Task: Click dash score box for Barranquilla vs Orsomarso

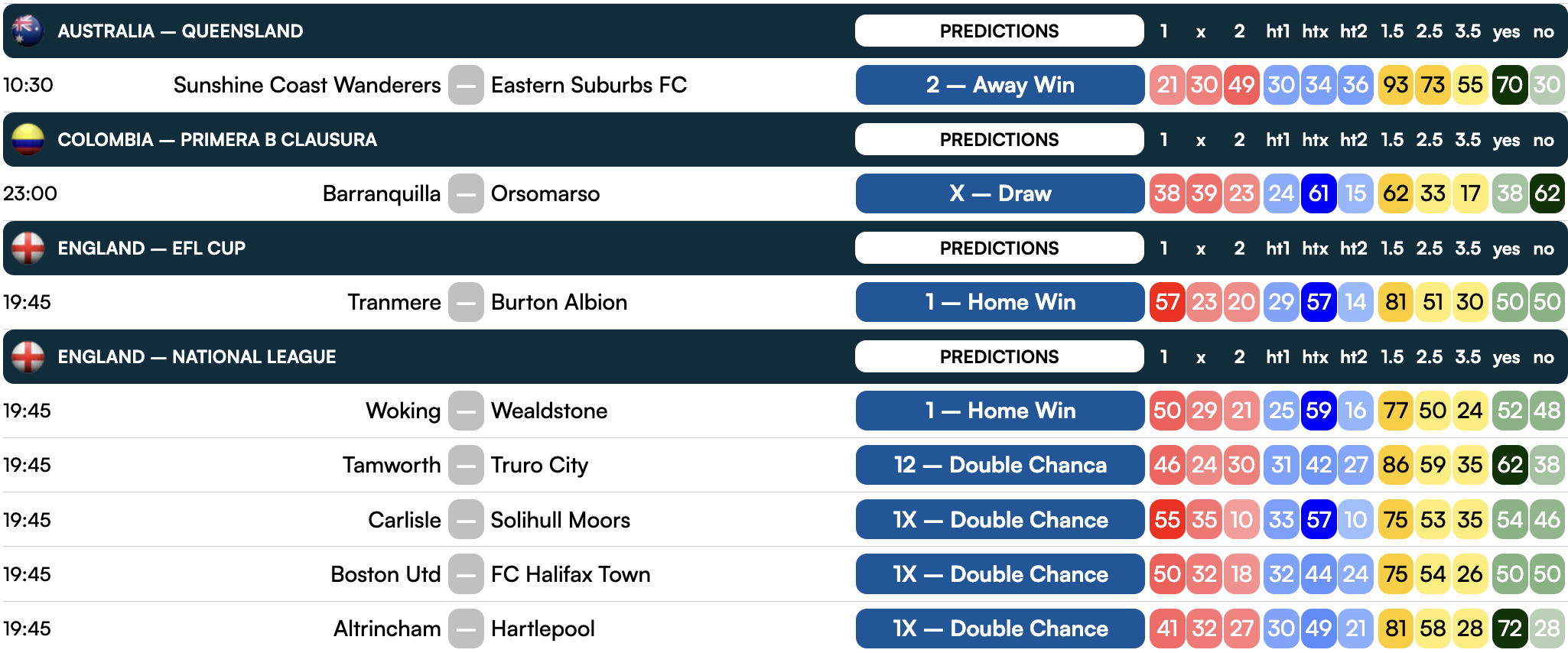Action: tap(466, 193)
